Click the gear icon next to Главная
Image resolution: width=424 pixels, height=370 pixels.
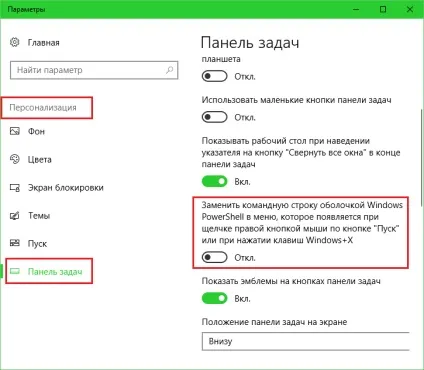click(x=15, y=42)
